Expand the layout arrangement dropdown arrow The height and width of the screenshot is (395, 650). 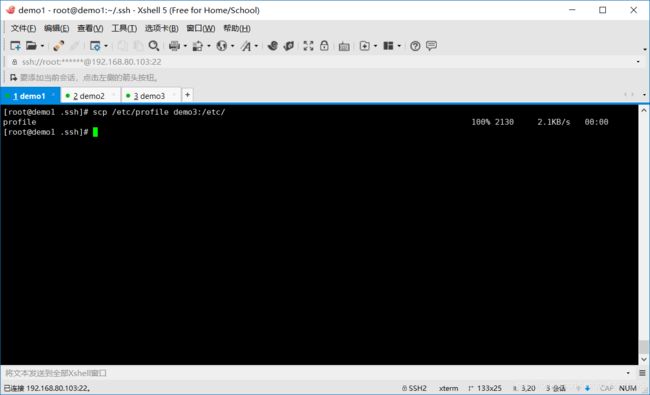[399, 46]
